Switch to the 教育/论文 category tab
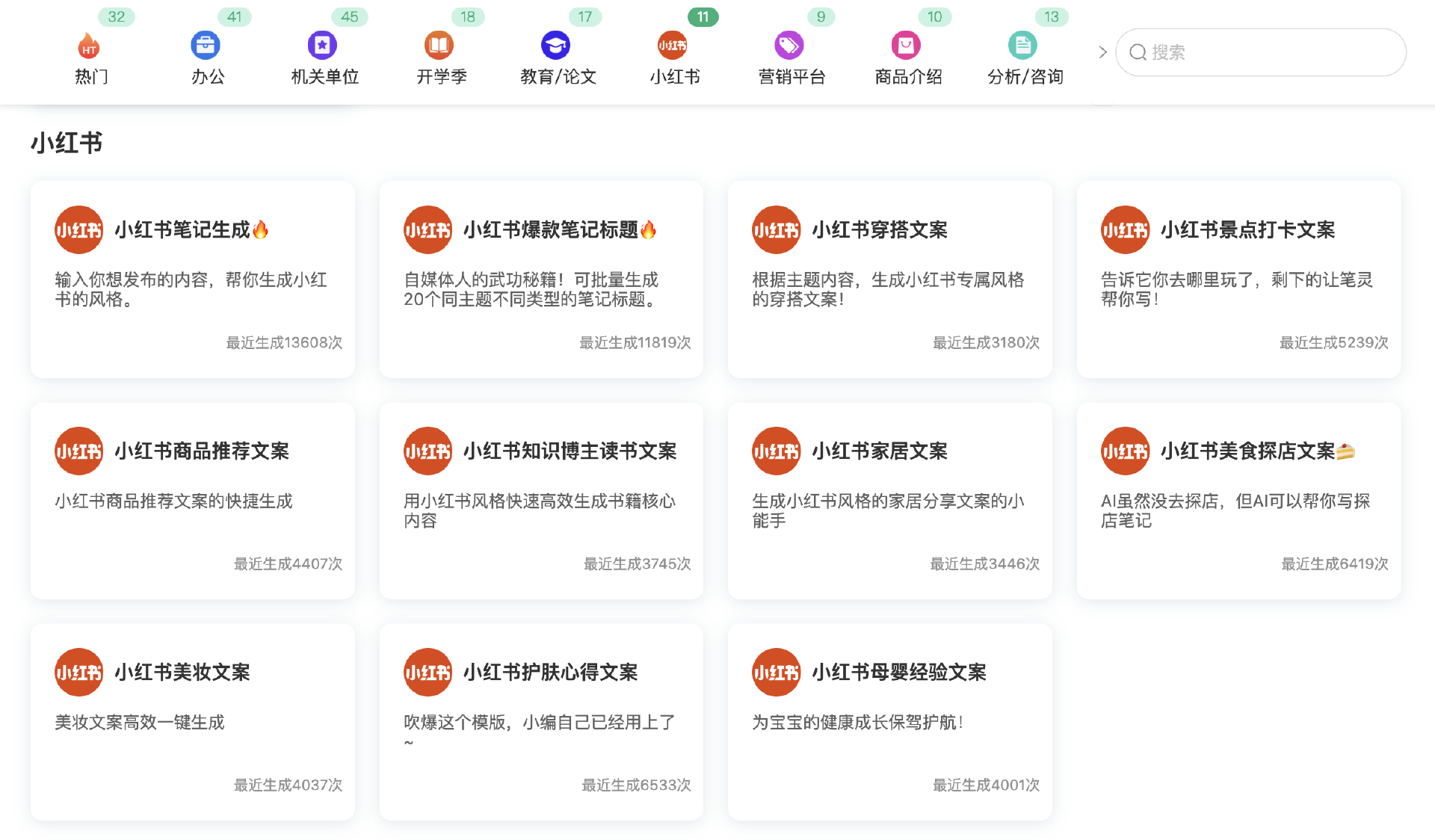 coord(558,76)
